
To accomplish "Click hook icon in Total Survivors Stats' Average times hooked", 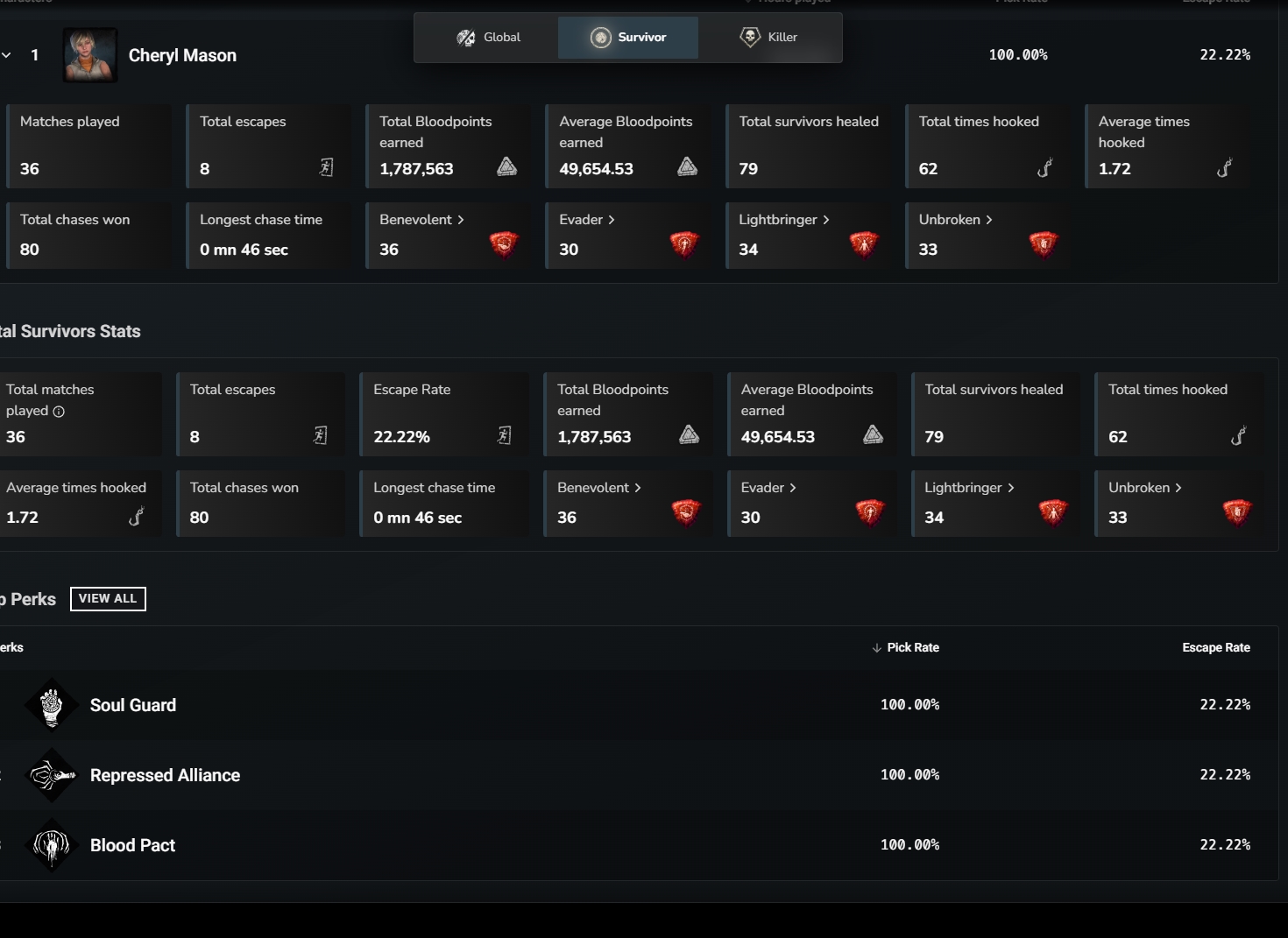I will click(136, 516).
